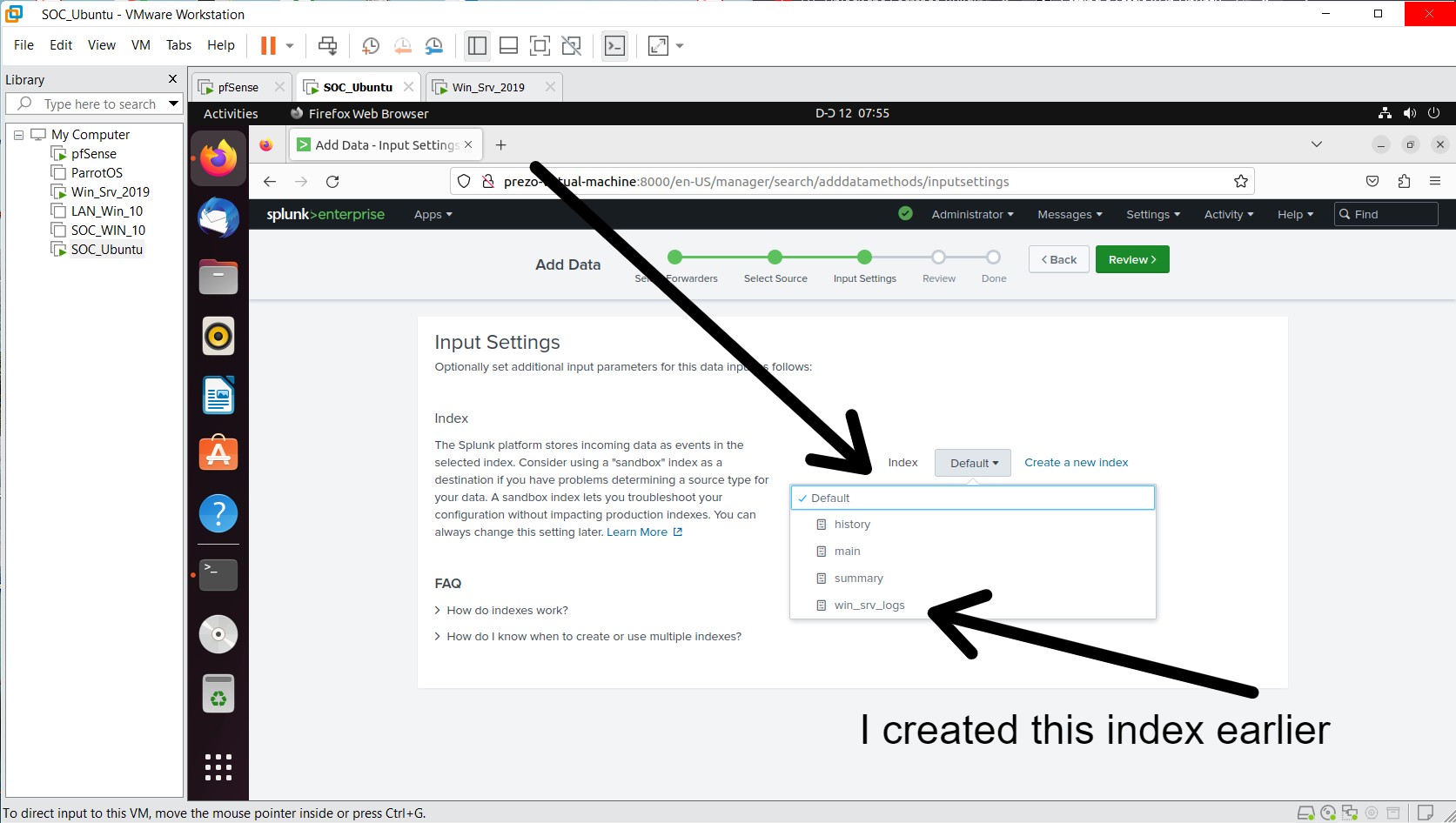Open the VM menu
This screenshot has width=1456, height=823.
(141, 45)
